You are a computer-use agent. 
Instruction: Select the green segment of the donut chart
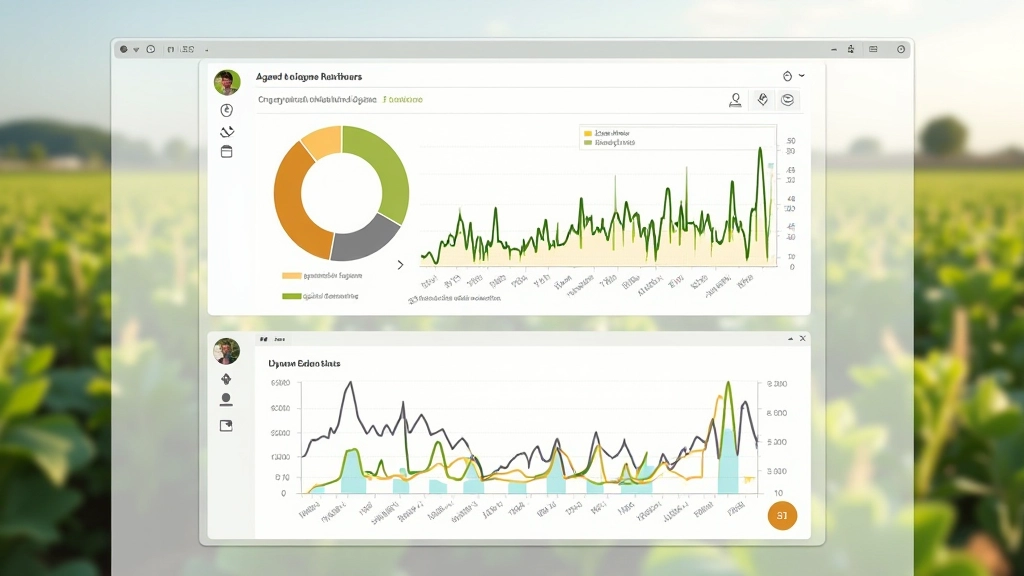click(385, 170)
